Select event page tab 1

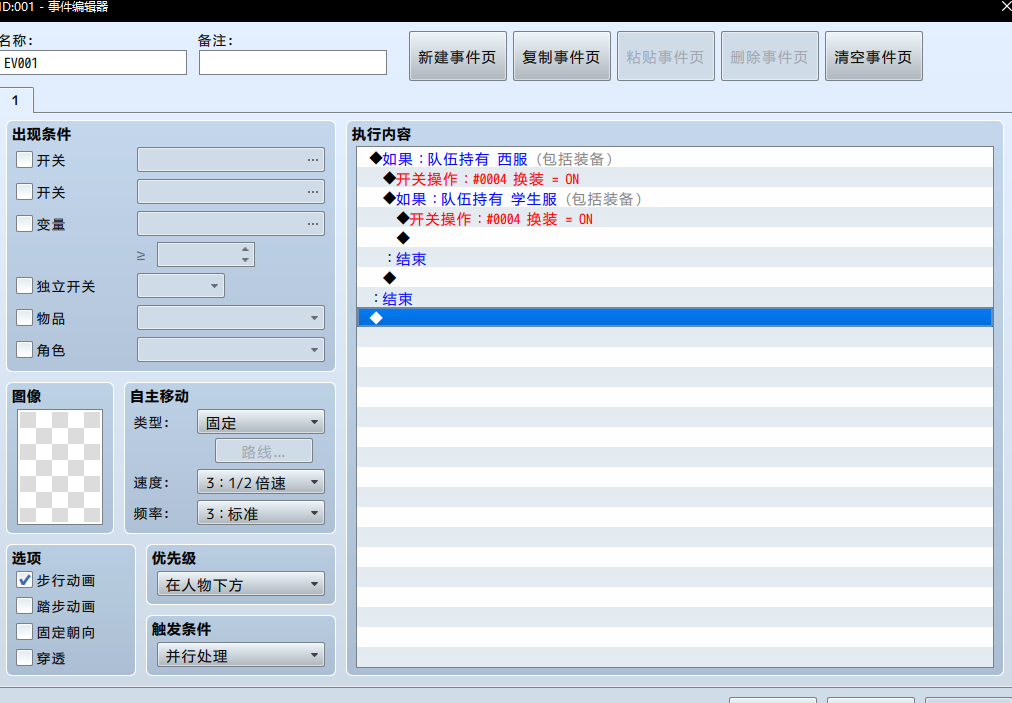[x=16, y=101]
